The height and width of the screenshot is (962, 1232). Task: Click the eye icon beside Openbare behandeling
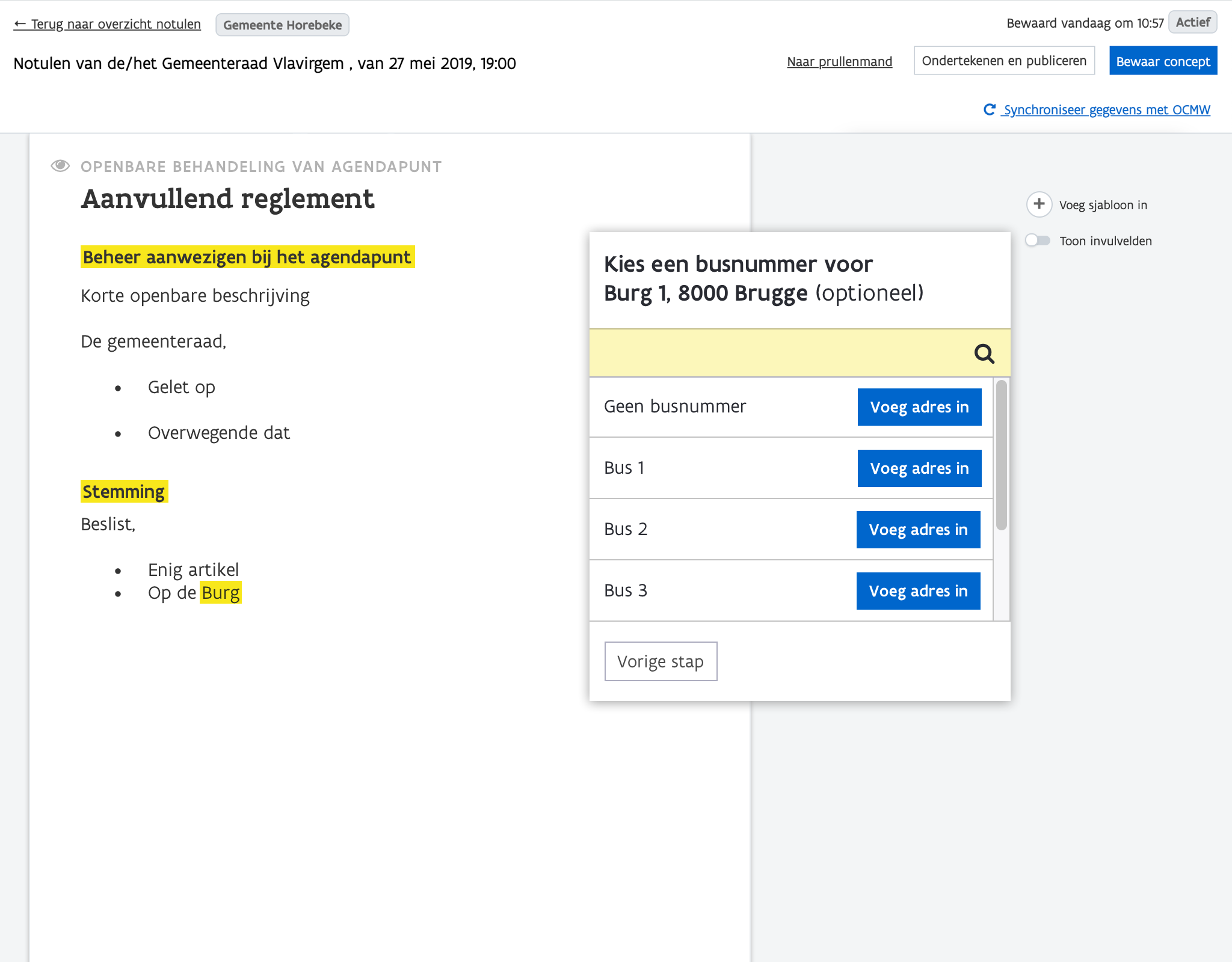(60, 166)
